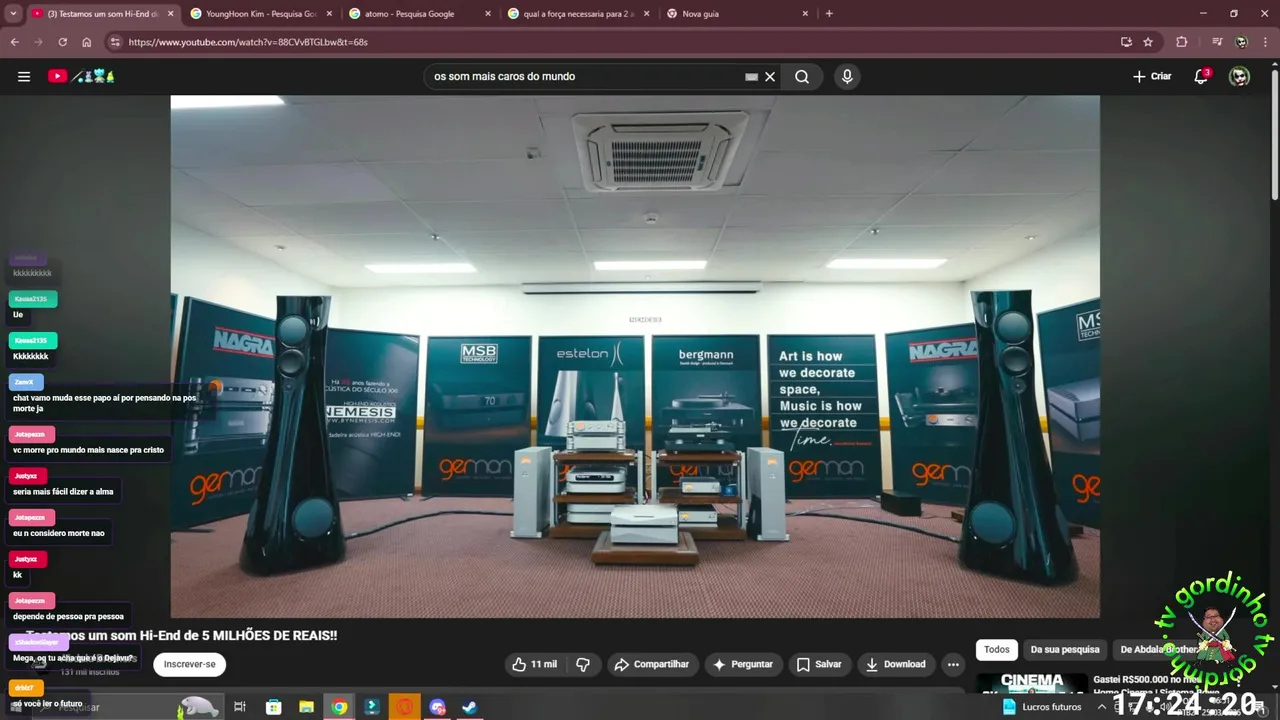Image resolution: width=1280 pixels, height=720 pixels.
Task: Install the app via the address bar icon
Action: (1126, 42)
